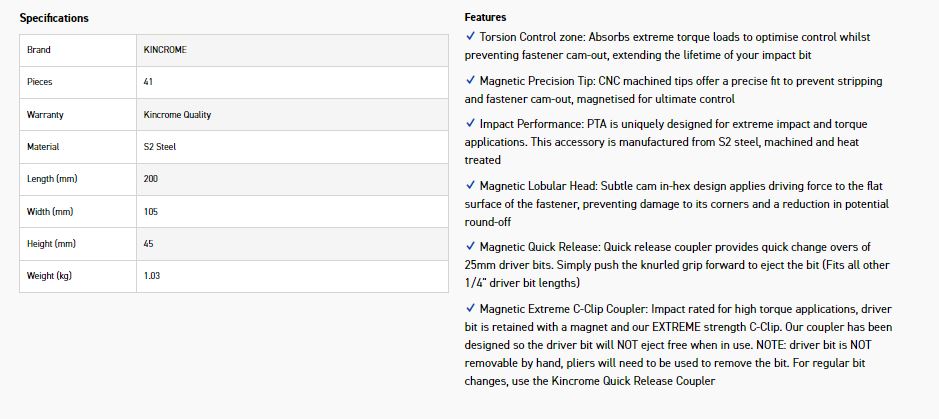
Task: Click the checkmark beside Magnetic Extreme C-Clip Coupler
Action: (x=470, y=309)
